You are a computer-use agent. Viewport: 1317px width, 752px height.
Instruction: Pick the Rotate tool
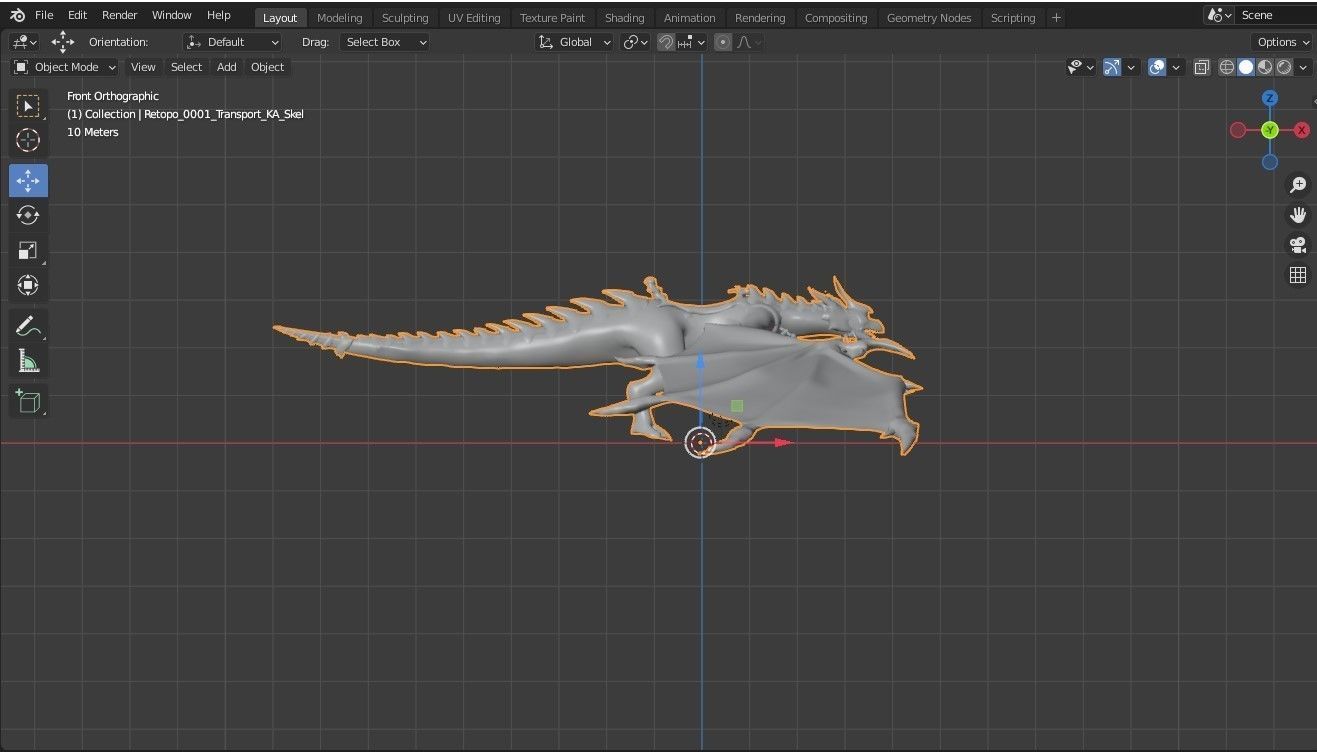(28, 215)
